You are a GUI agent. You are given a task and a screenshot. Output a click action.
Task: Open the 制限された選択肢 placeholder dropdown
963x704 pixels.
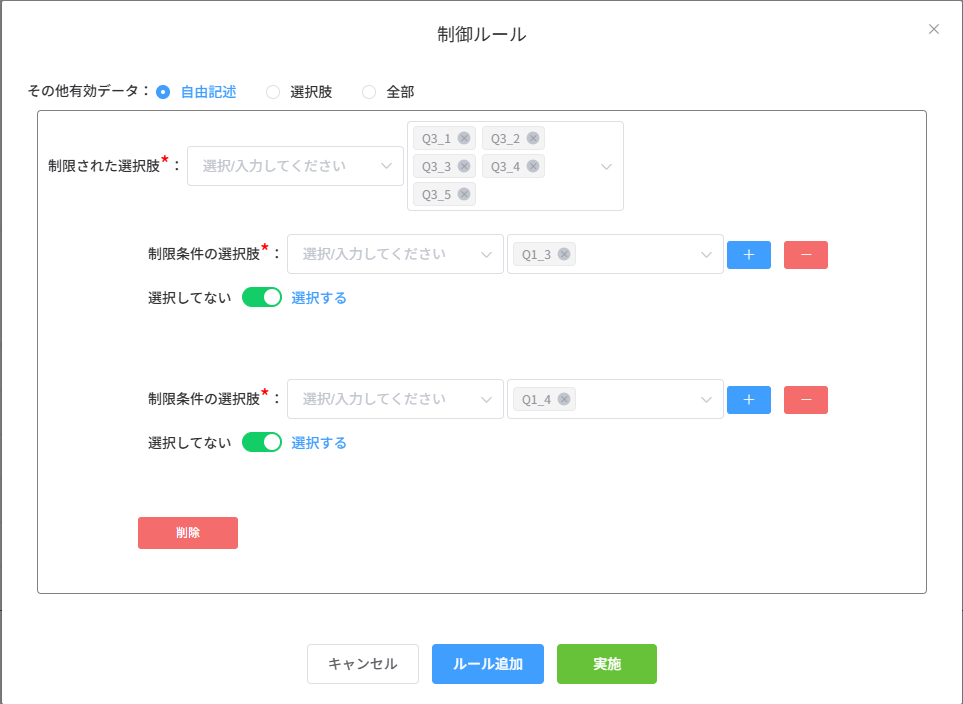coord(295,166)
